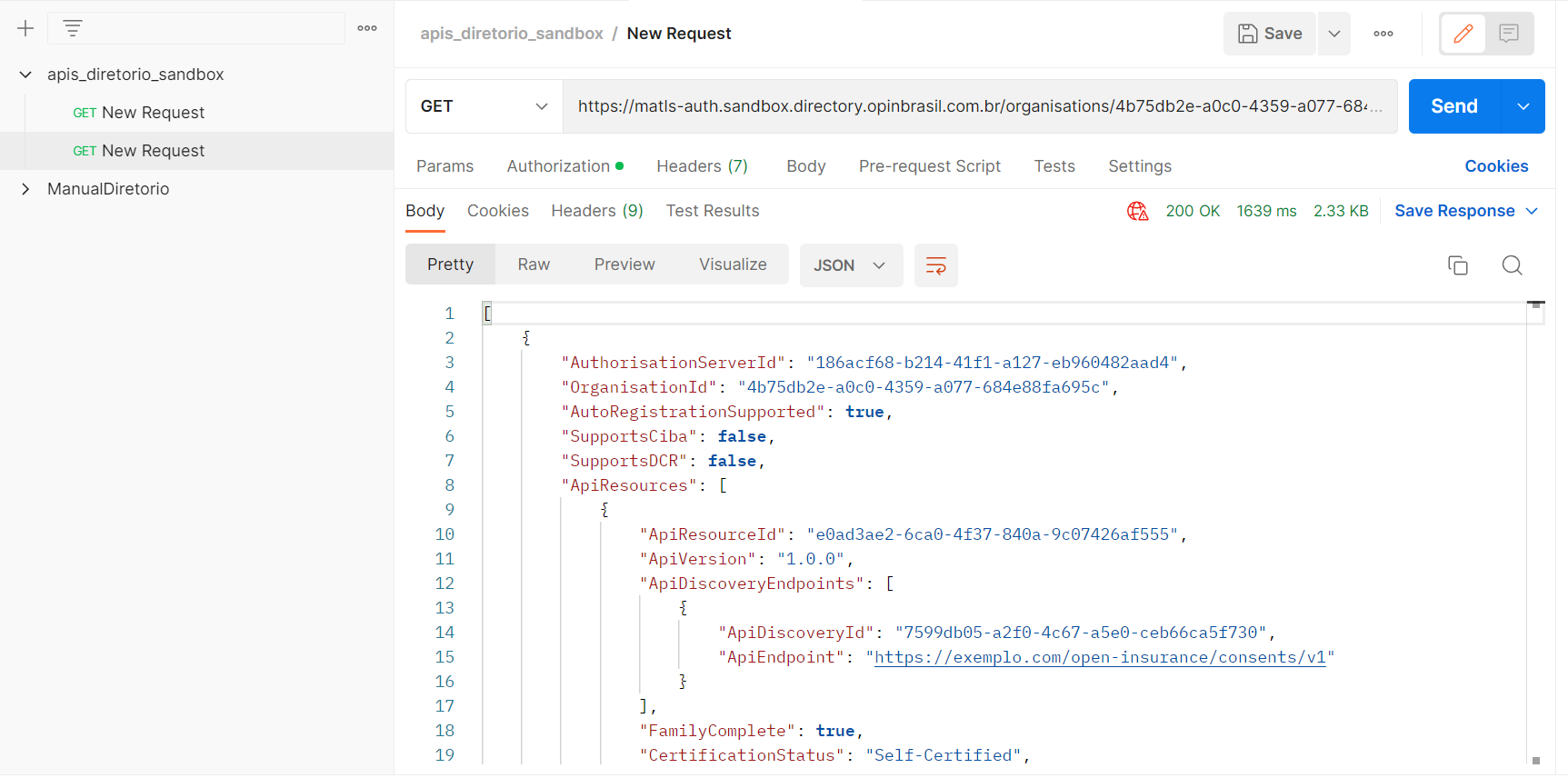Select the Visualize view
Image resolution: width=1568 pixels, height=778 pixels.
[733, 264]
